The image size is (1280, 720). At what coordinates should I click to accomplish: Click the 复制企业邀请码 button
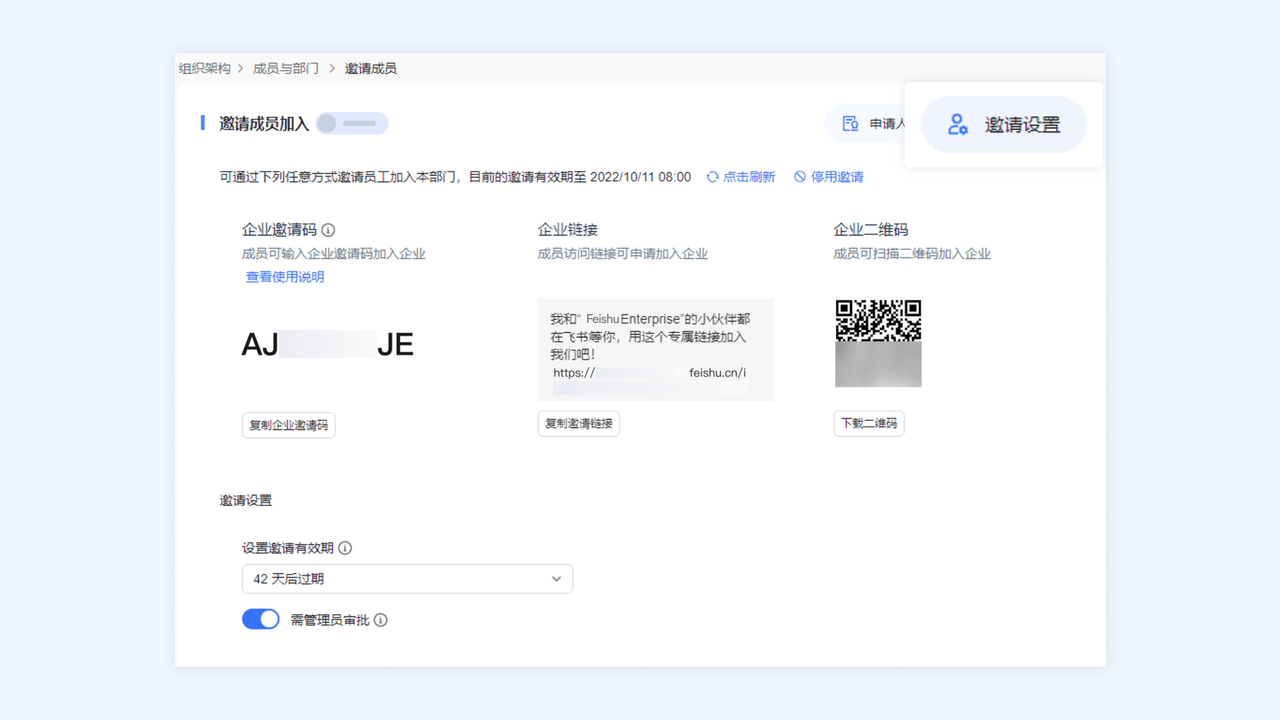click(289, 425)
